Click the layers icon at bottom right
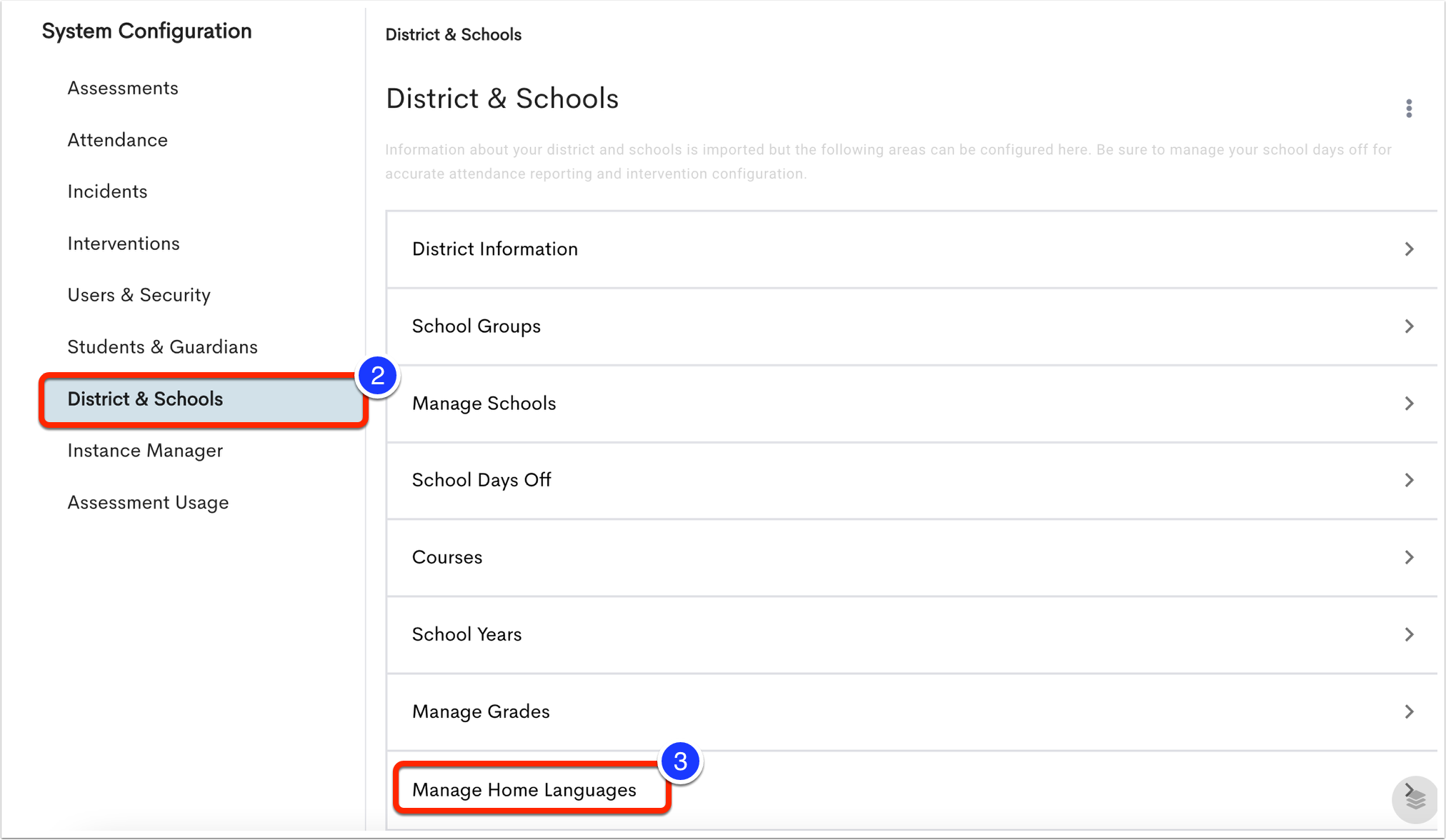 1415,800
